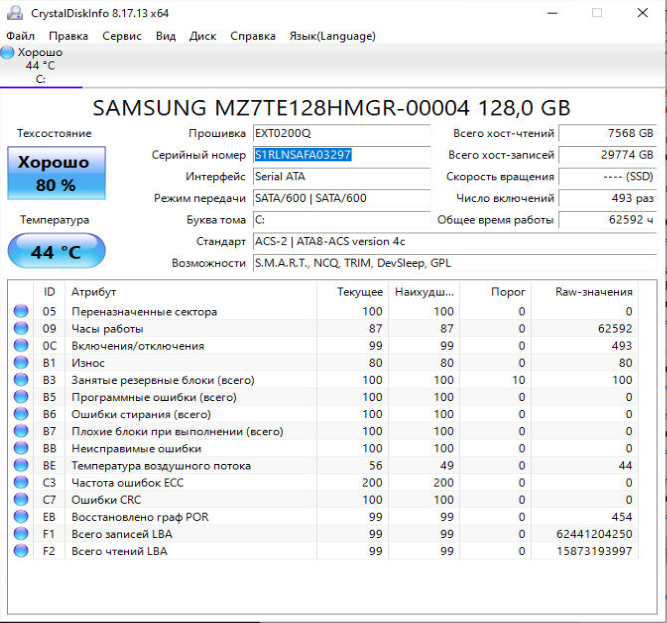
Task: Select the Переназначенные сектора attribute name
Action: [144, 312]
